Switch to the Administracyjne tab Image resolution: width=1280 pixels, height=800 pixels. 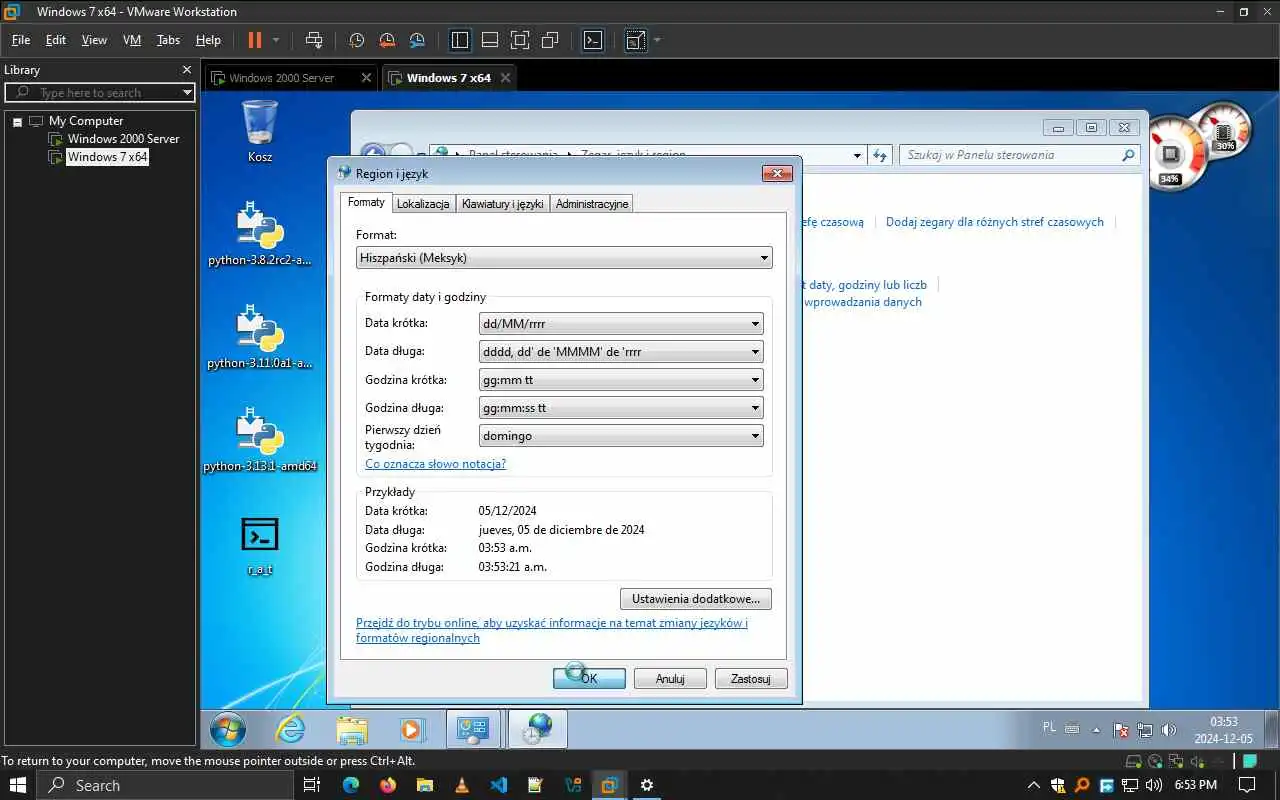tap(592, 204)
